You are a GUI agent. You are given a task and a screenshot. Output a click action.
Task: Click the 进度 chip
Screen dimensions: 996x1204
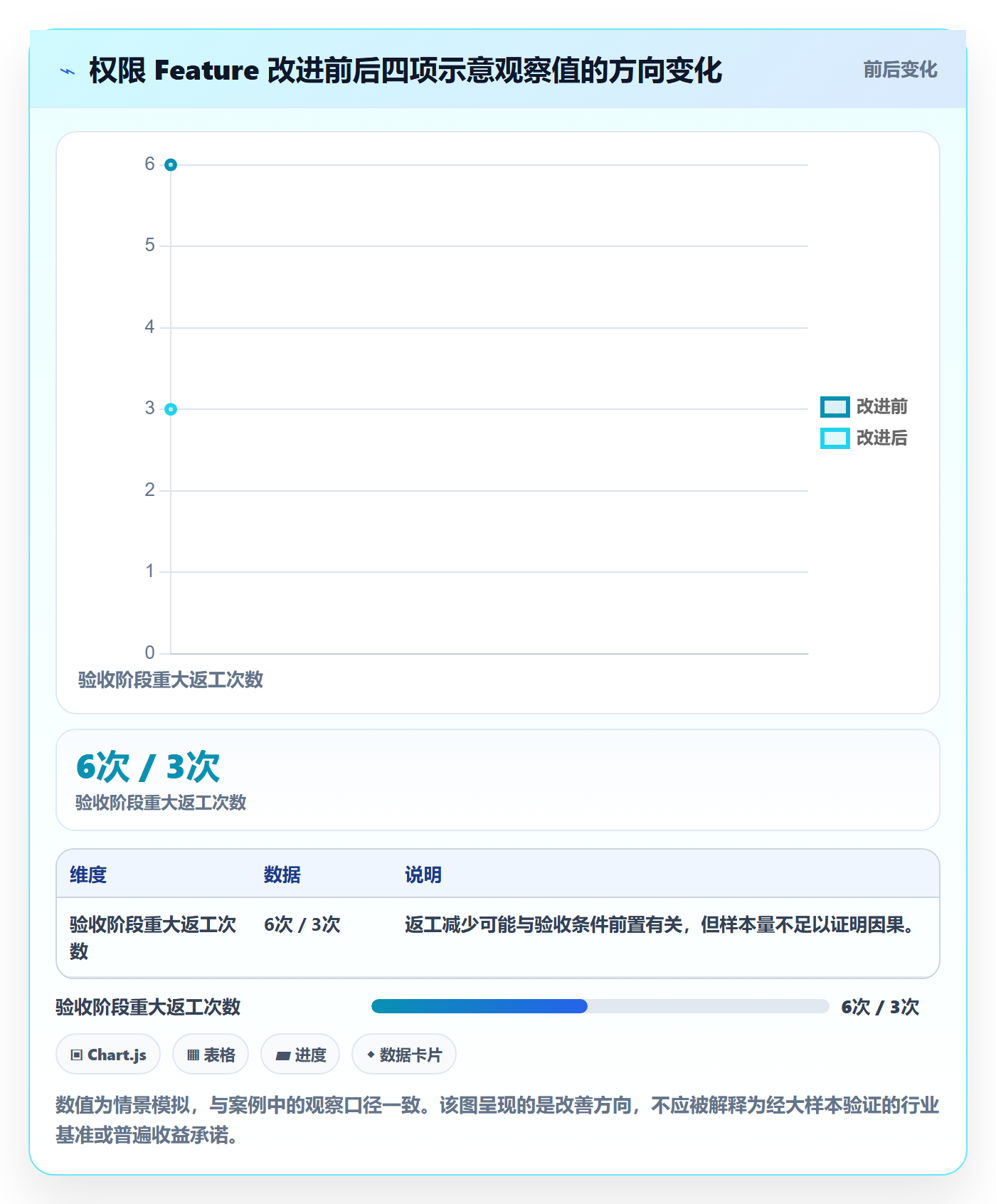coord(300,1055)
